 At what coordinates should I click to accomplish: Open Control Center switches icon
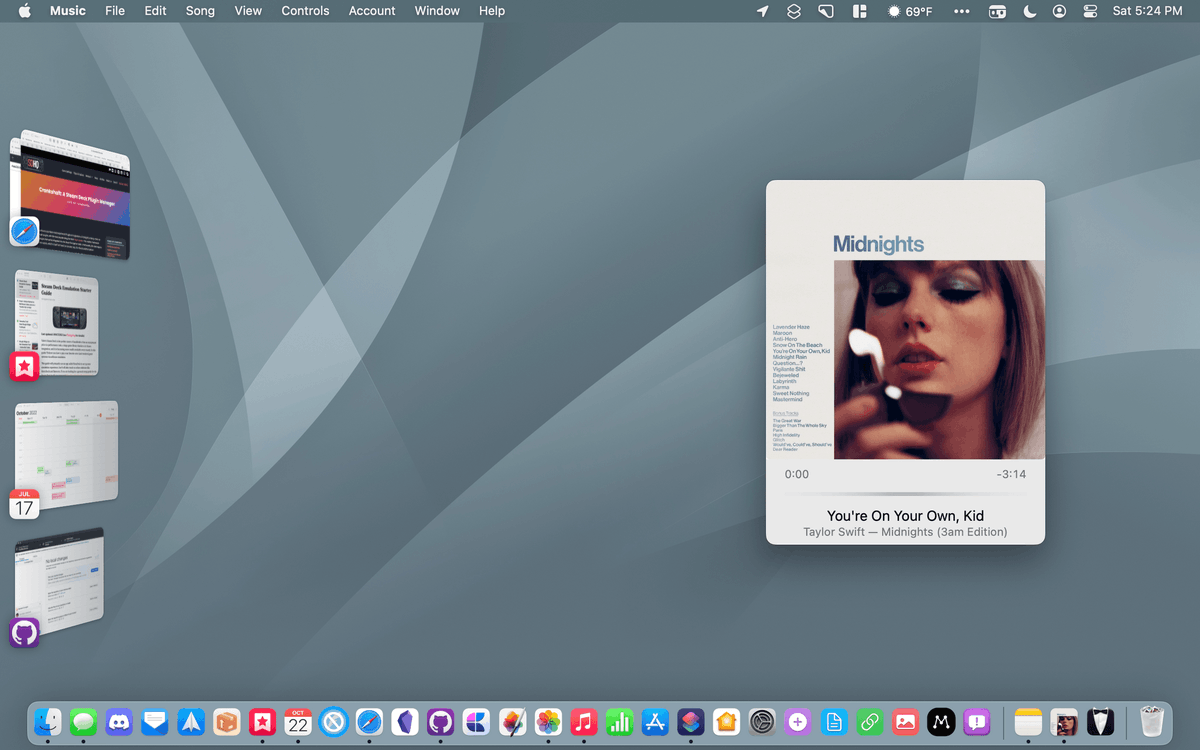(x=1090, y=11)
